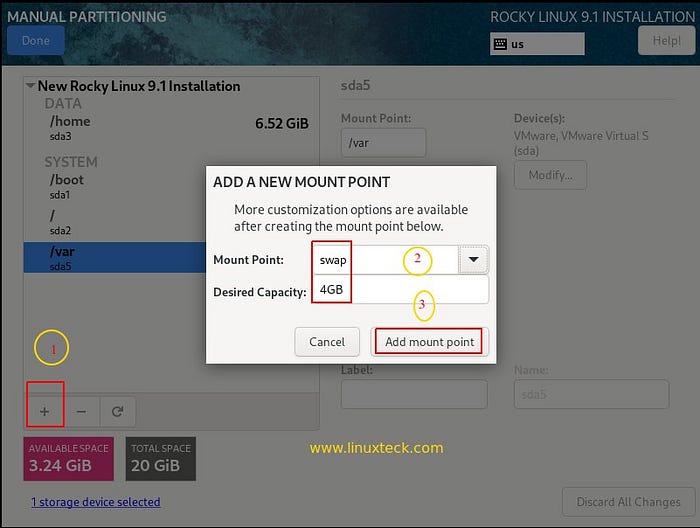
Task: Click the SYSTEM section heading
Action: click(71, 162)
